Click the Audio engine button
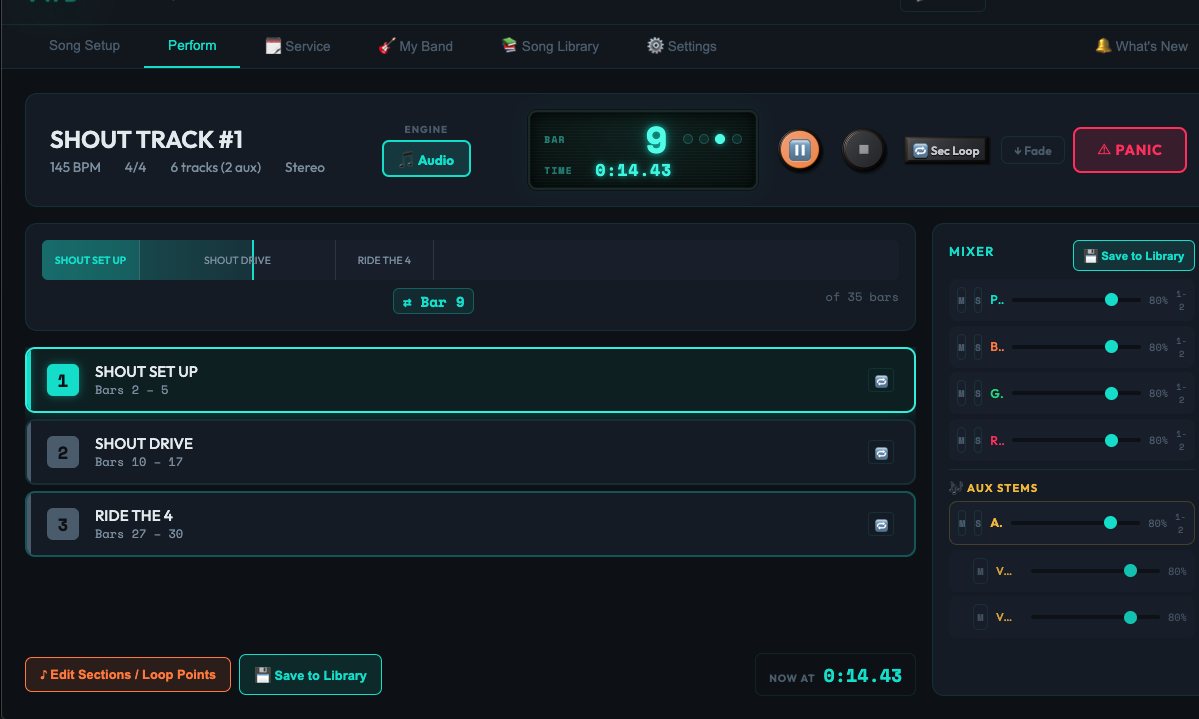The width and height of the screenshot is (1199, 719). click(x=426, y=159)
